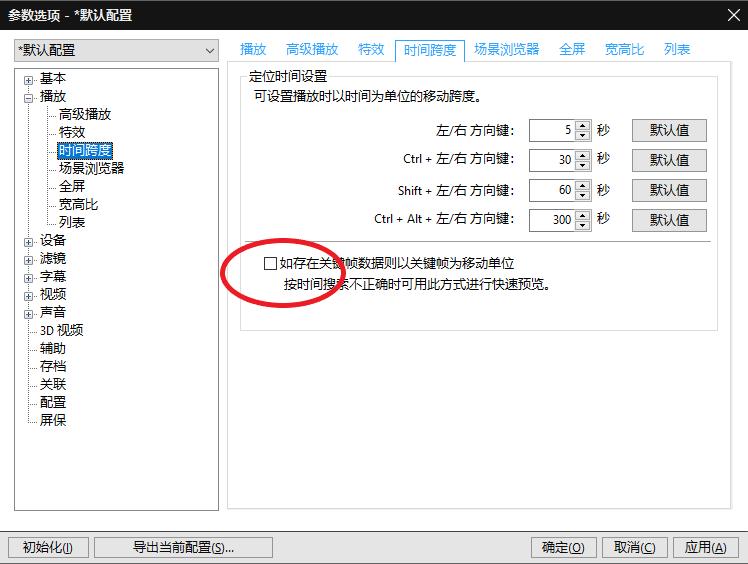Select 宽高比 in the tree
748x564 pixels.
pos(78,204)
